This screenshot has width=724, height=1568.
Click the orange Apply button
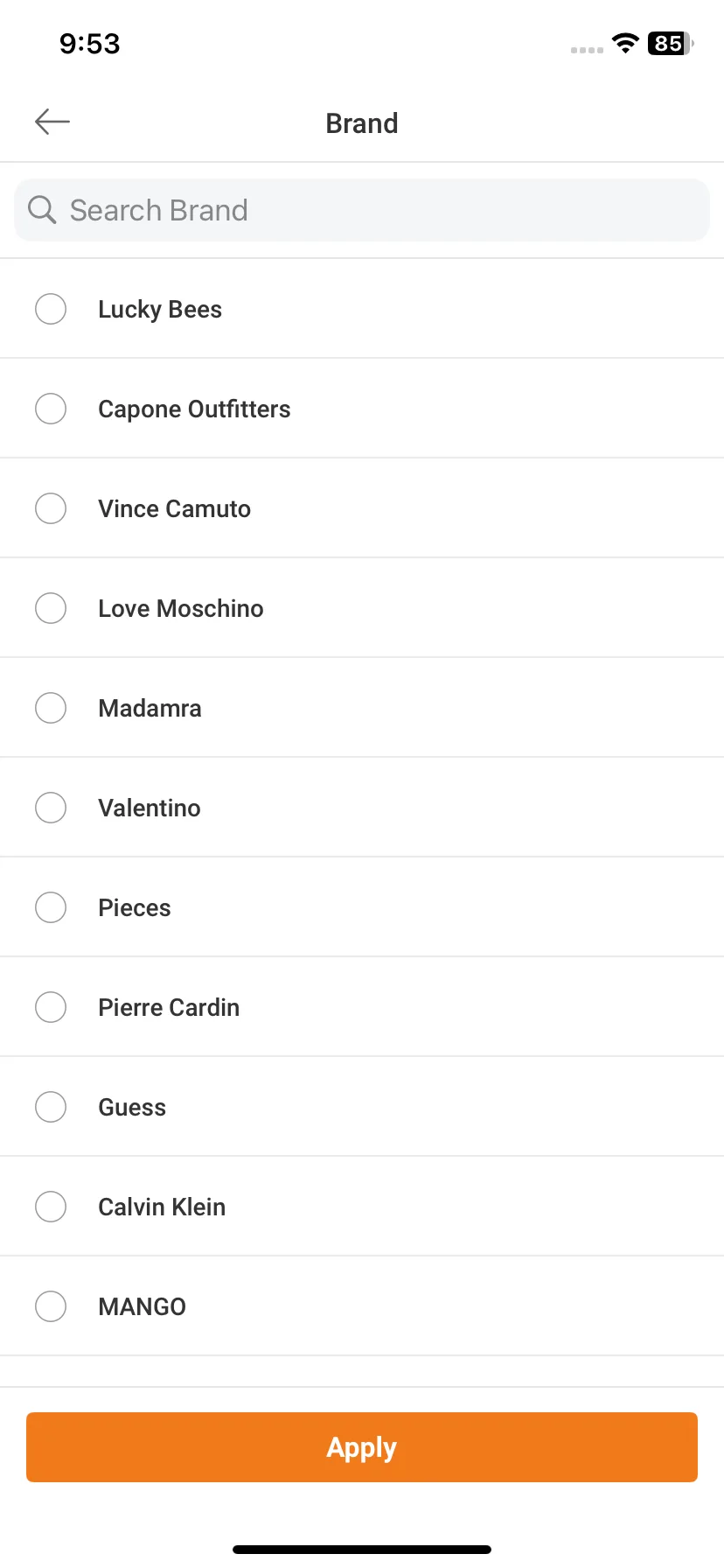click(362, 1447)
